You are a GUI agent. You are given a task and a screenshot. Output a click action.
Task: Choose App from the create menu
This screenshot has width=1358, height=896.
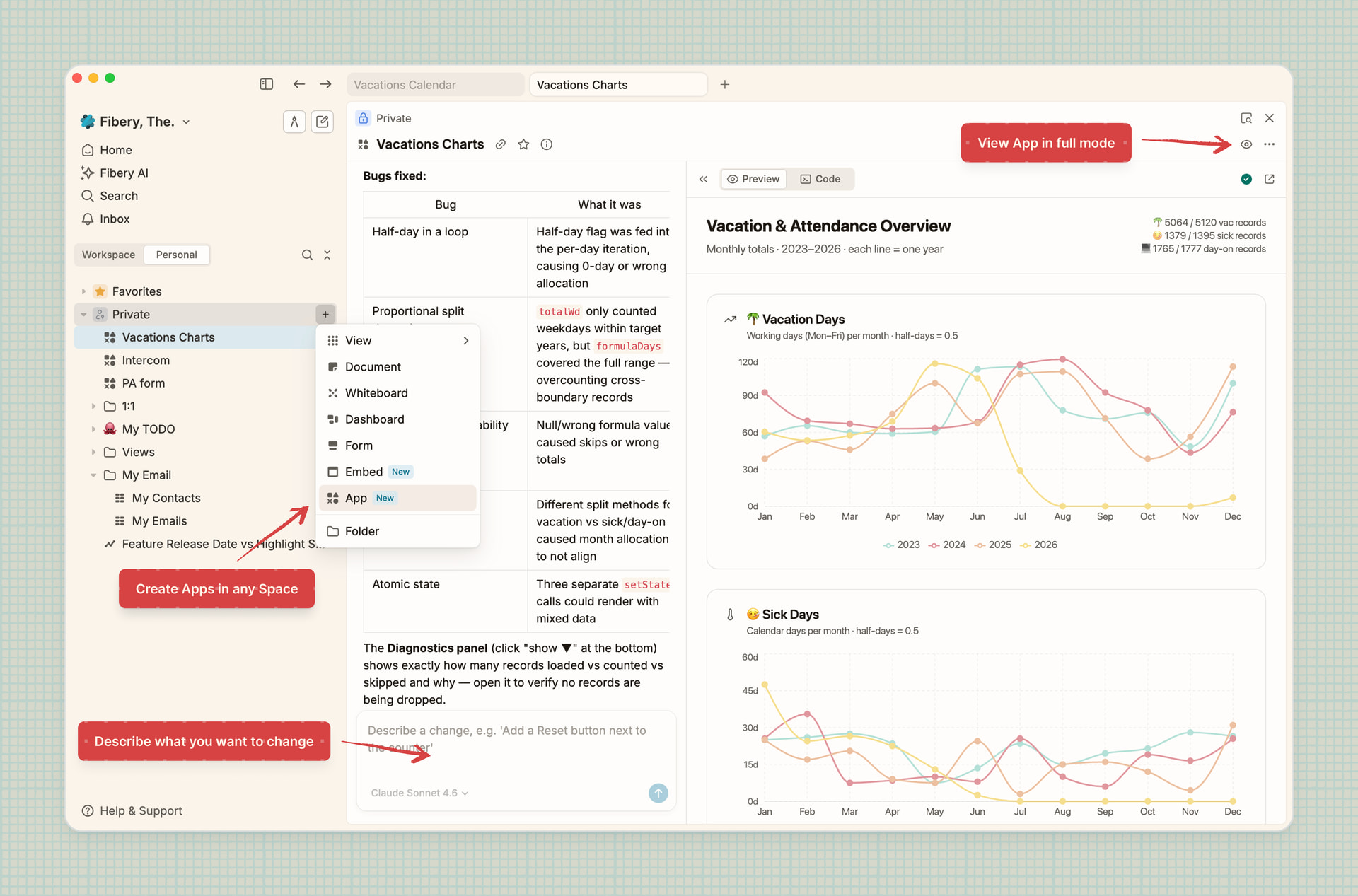397,498
